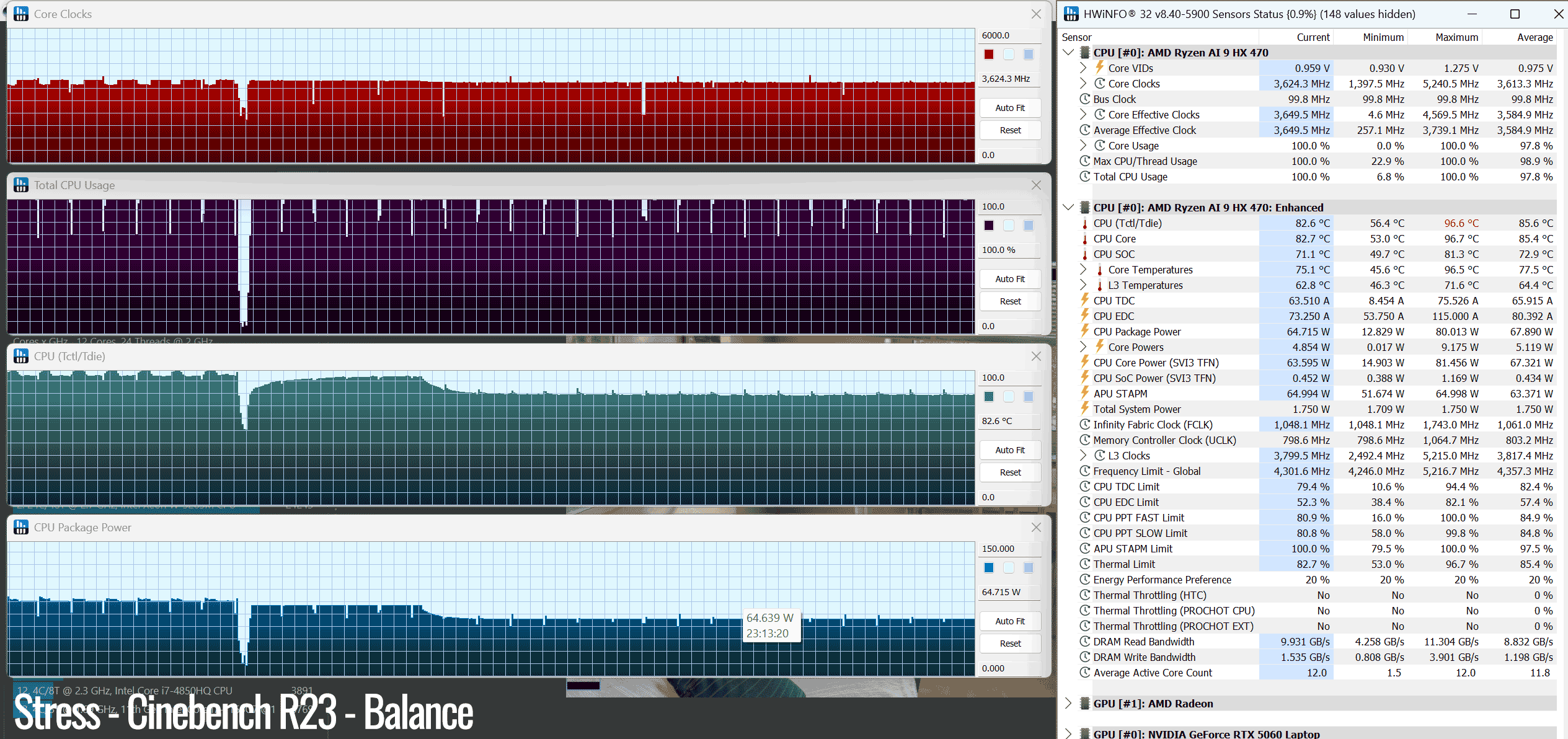Expand the GPU [#0]: NVIDIA GeForce RTX 5060 group

point(1068,734)
